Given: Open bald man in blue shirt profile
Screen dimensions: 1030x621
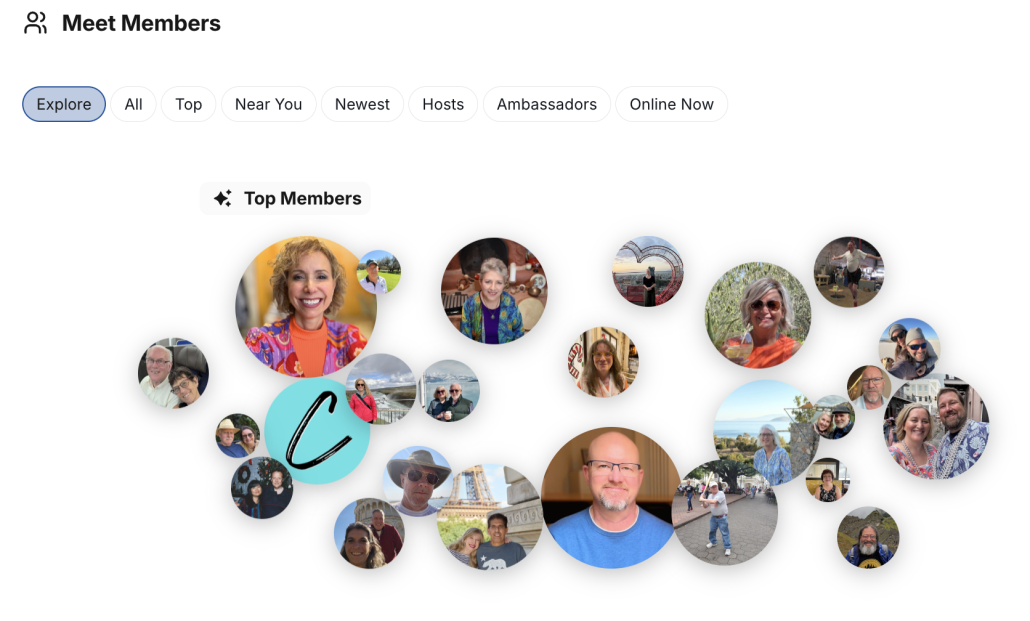Looking at the screenshot, I should pyautogui.click(x=612, y=497).
